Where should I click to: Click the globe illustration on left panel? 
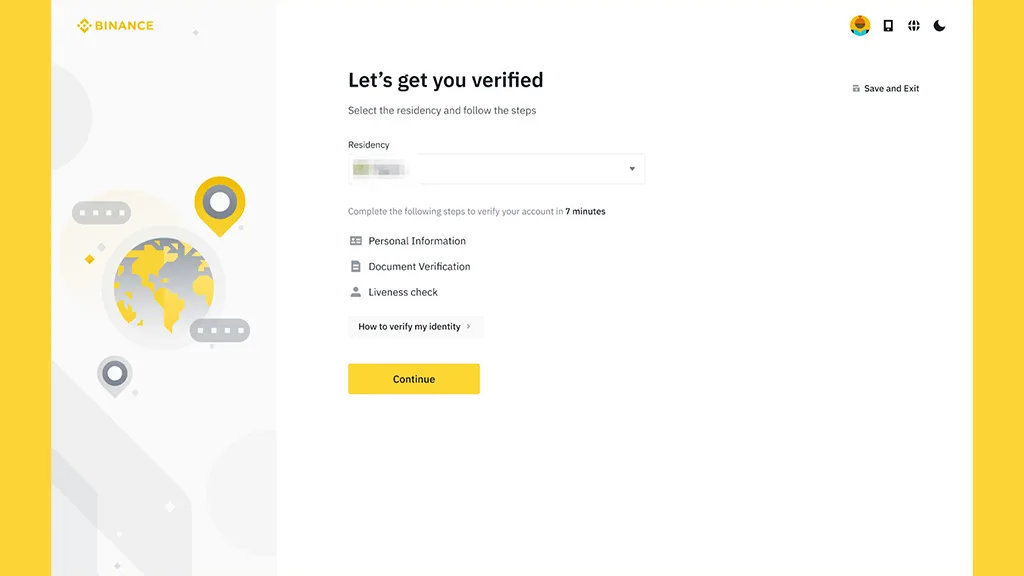click(x=163, y=285)
